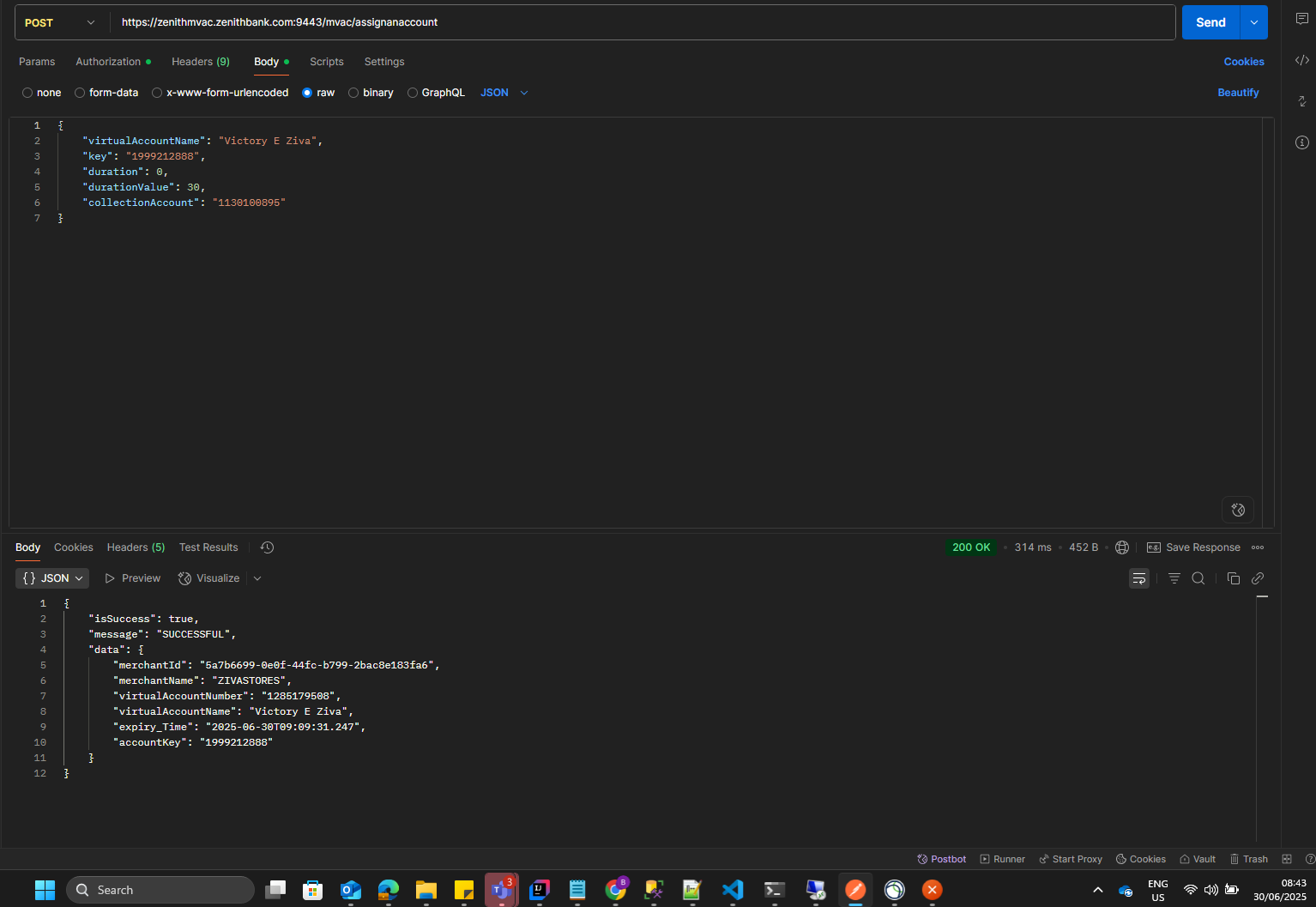Click Save Response button
The width and height of the screenshot is (1316, 907).
(1193, 547)
